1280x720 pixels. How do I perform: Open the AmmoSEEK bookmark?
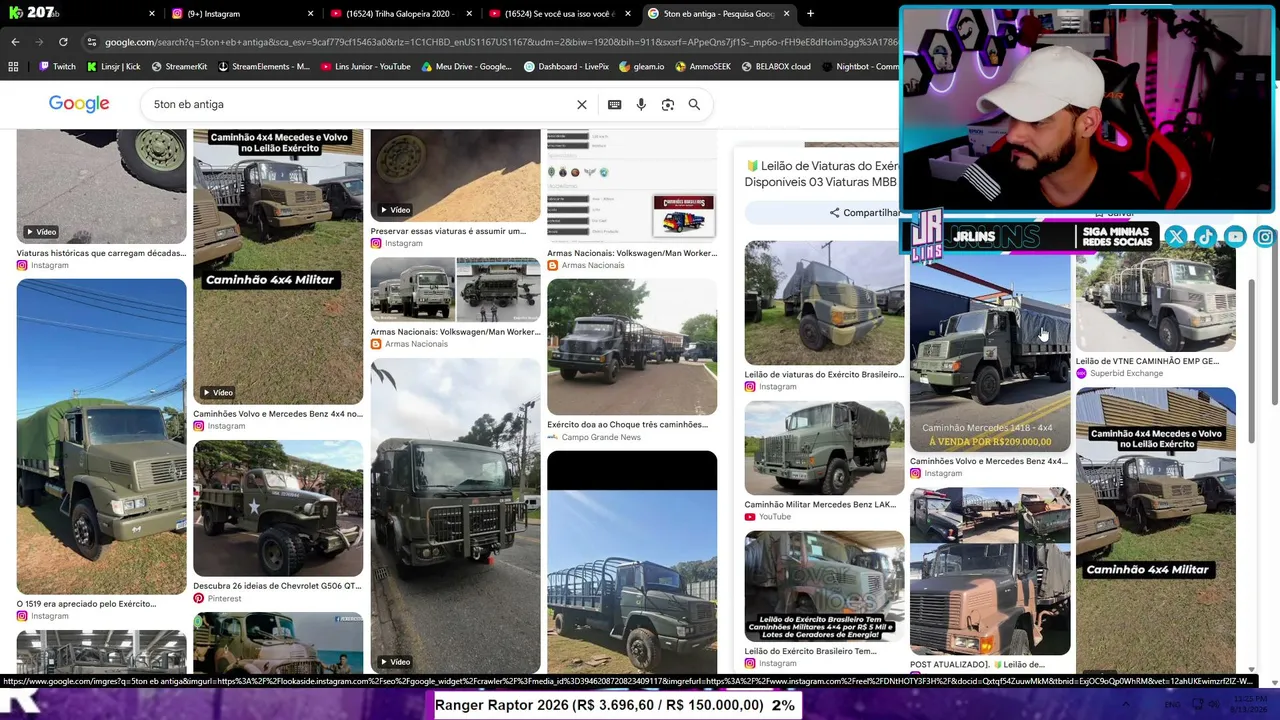(x=703, y=67)
